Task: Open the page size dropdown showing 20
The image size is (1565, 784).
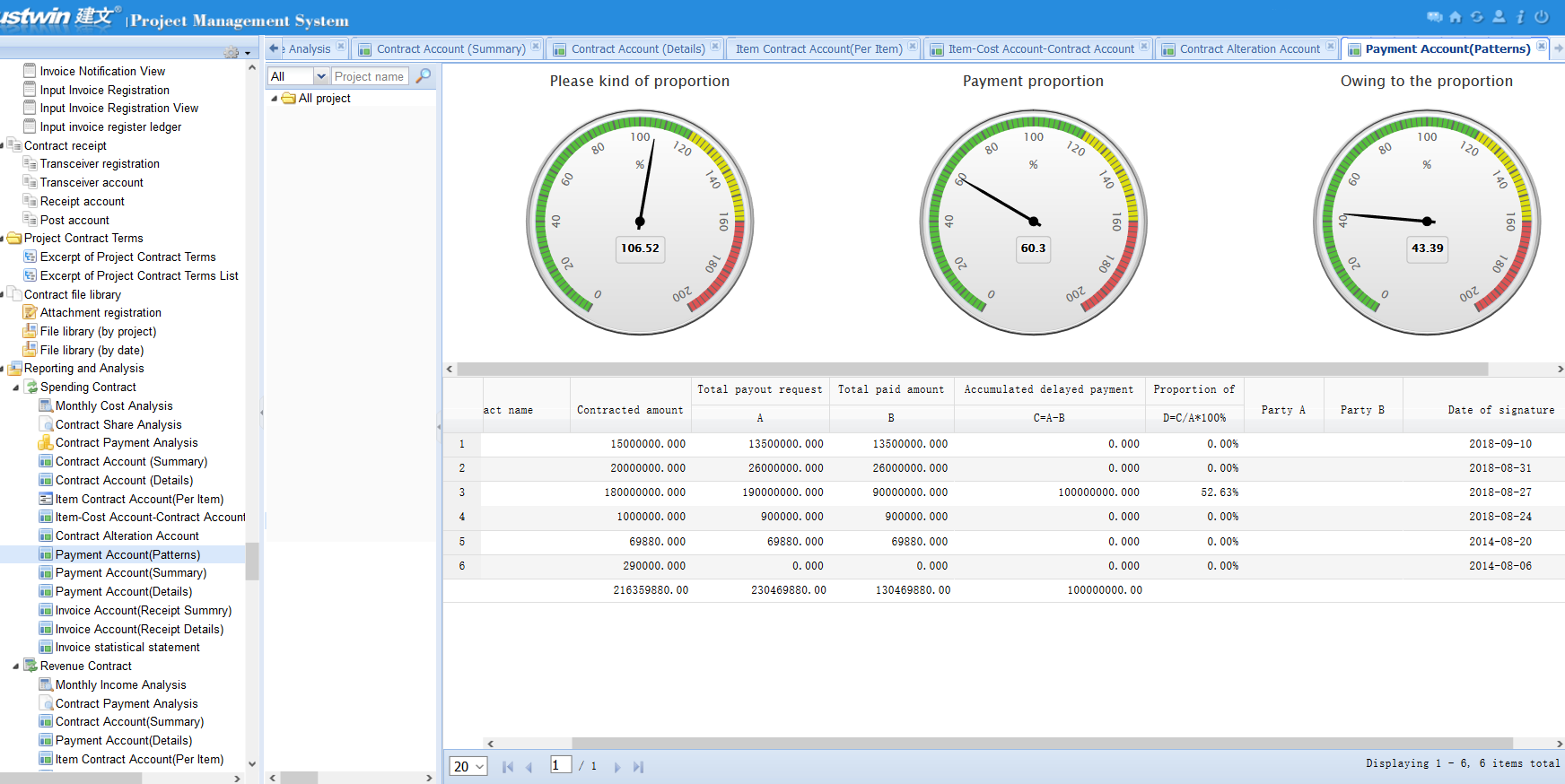Action: pos(468,766)
